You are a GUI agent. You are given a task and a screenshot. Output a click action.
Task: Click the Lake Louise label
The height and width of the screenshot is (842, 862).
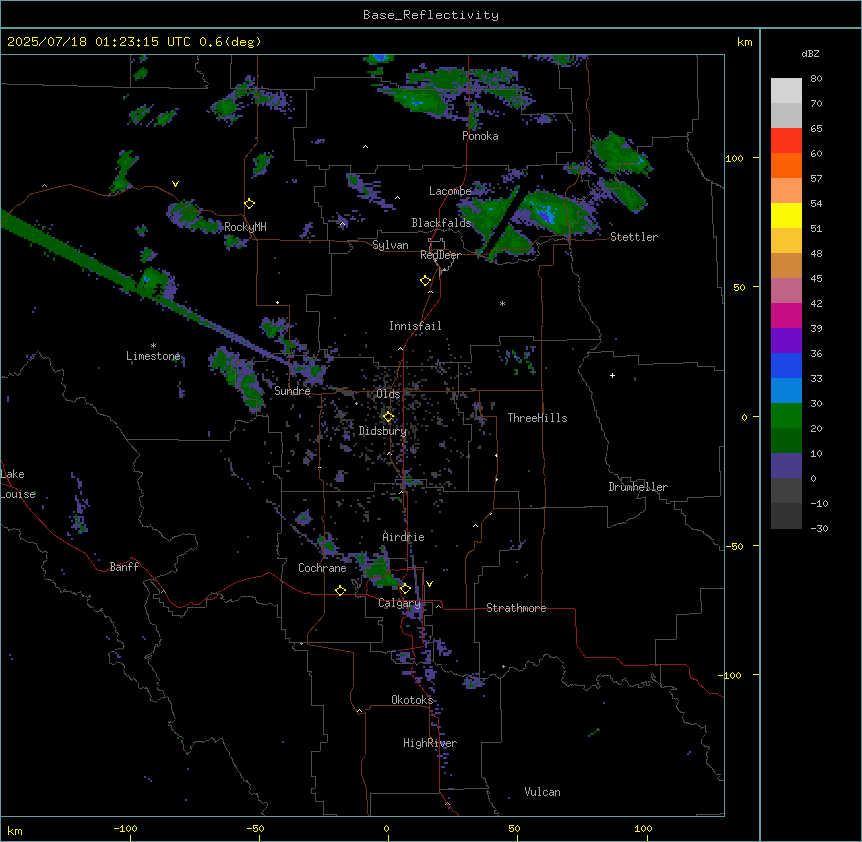16,484
